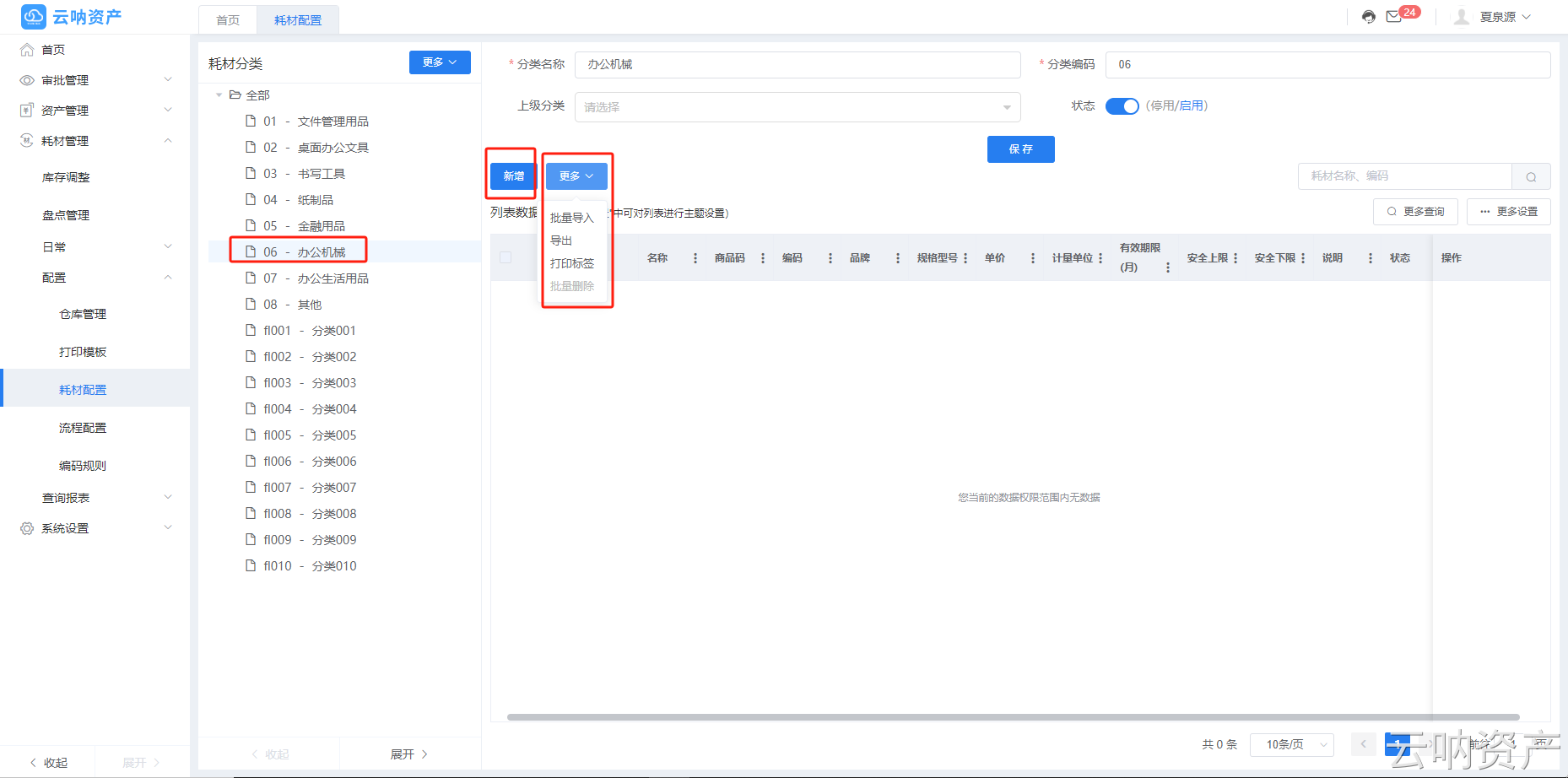Click the 新增 button
Viewport: 1568px width, 778px height.
pyautogui.click(x=513, y=176)
